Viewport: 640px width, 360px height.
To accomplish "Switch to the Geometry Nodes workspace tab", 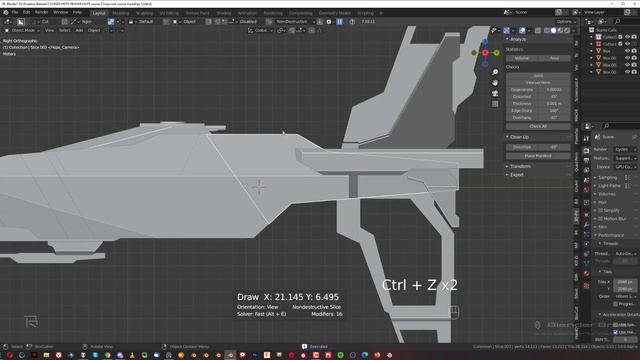I will click(x=334, y=13).
